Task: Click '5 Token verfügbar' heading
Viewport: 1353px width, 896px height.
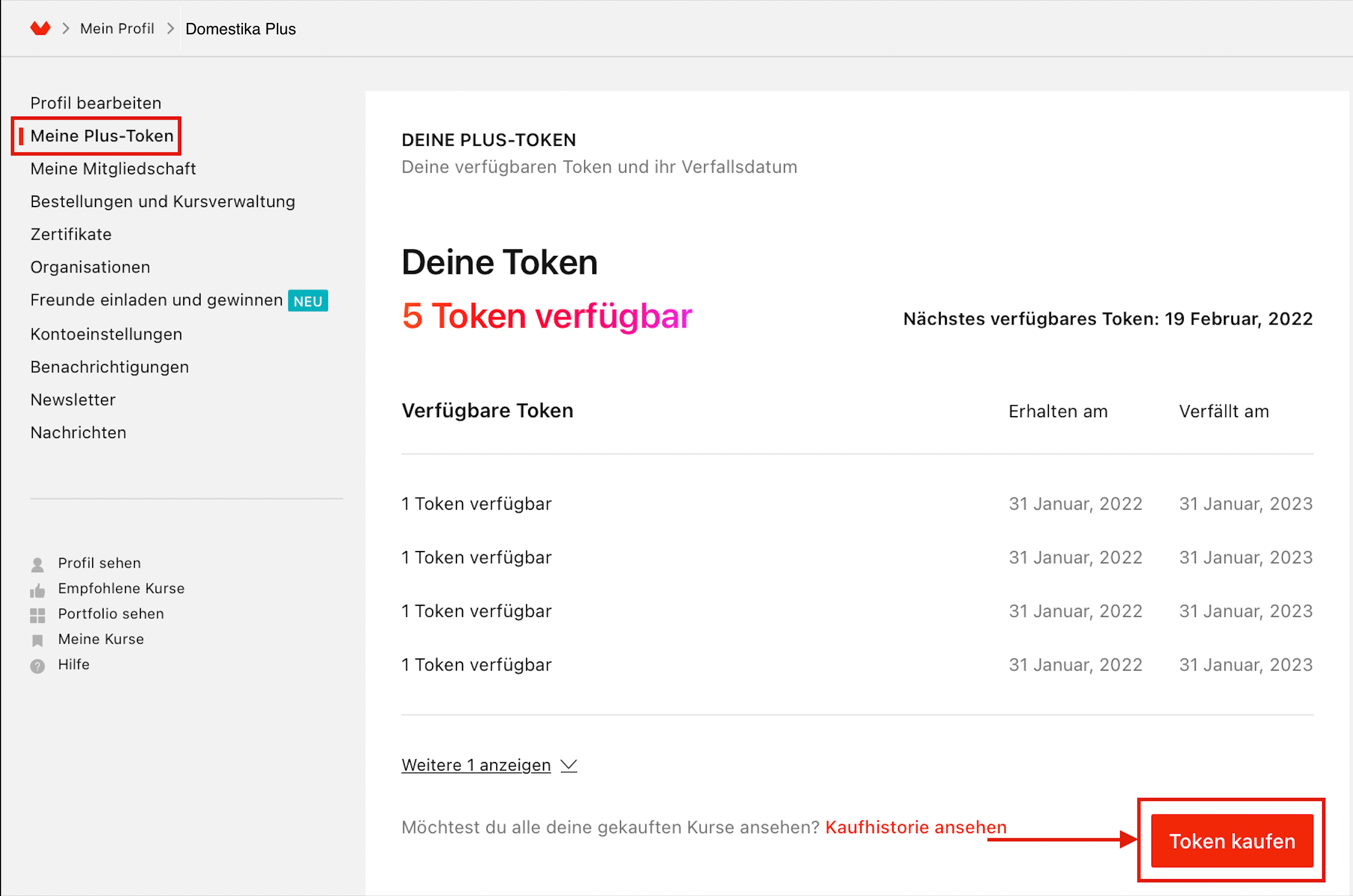Action: [x=547, y=316]
